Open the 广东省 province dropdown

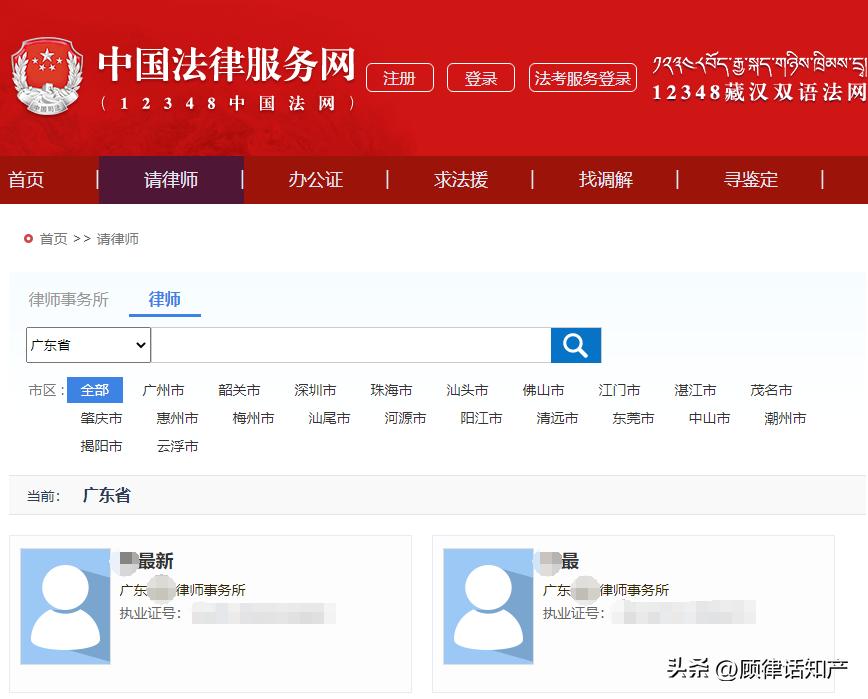pos(87,345)
